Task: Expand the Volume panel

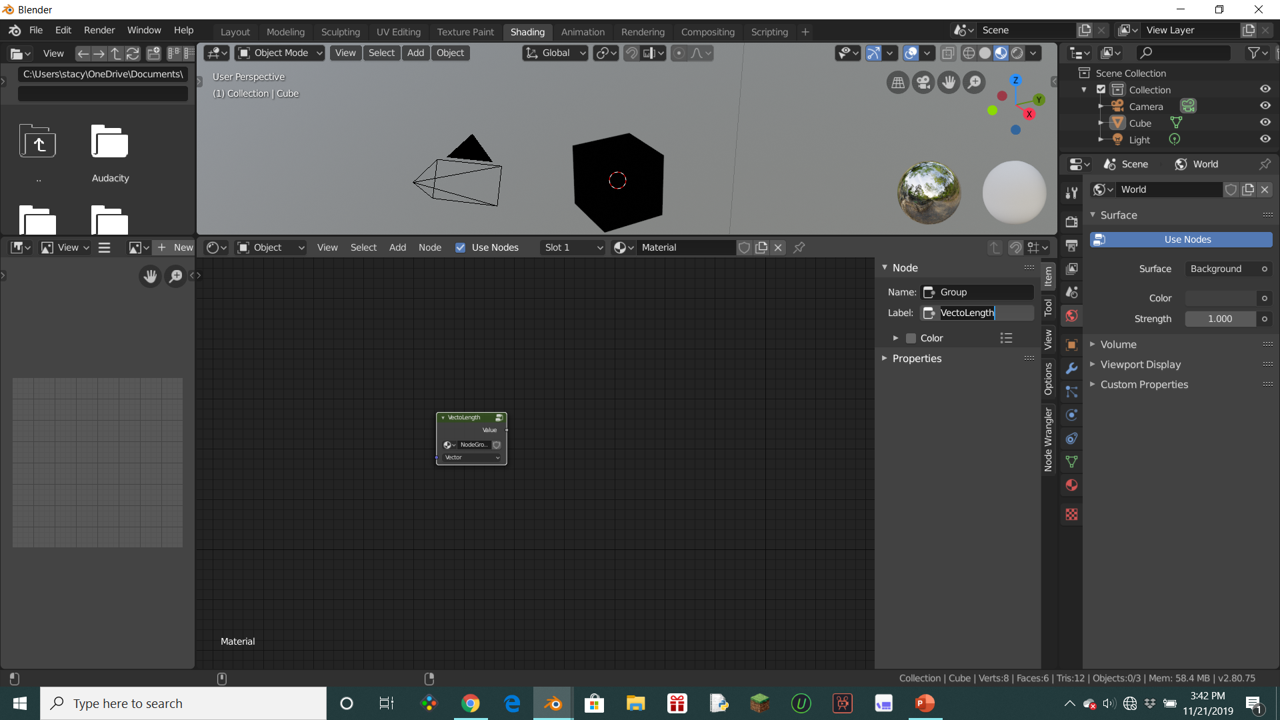Action: (x=1118, y=344)
